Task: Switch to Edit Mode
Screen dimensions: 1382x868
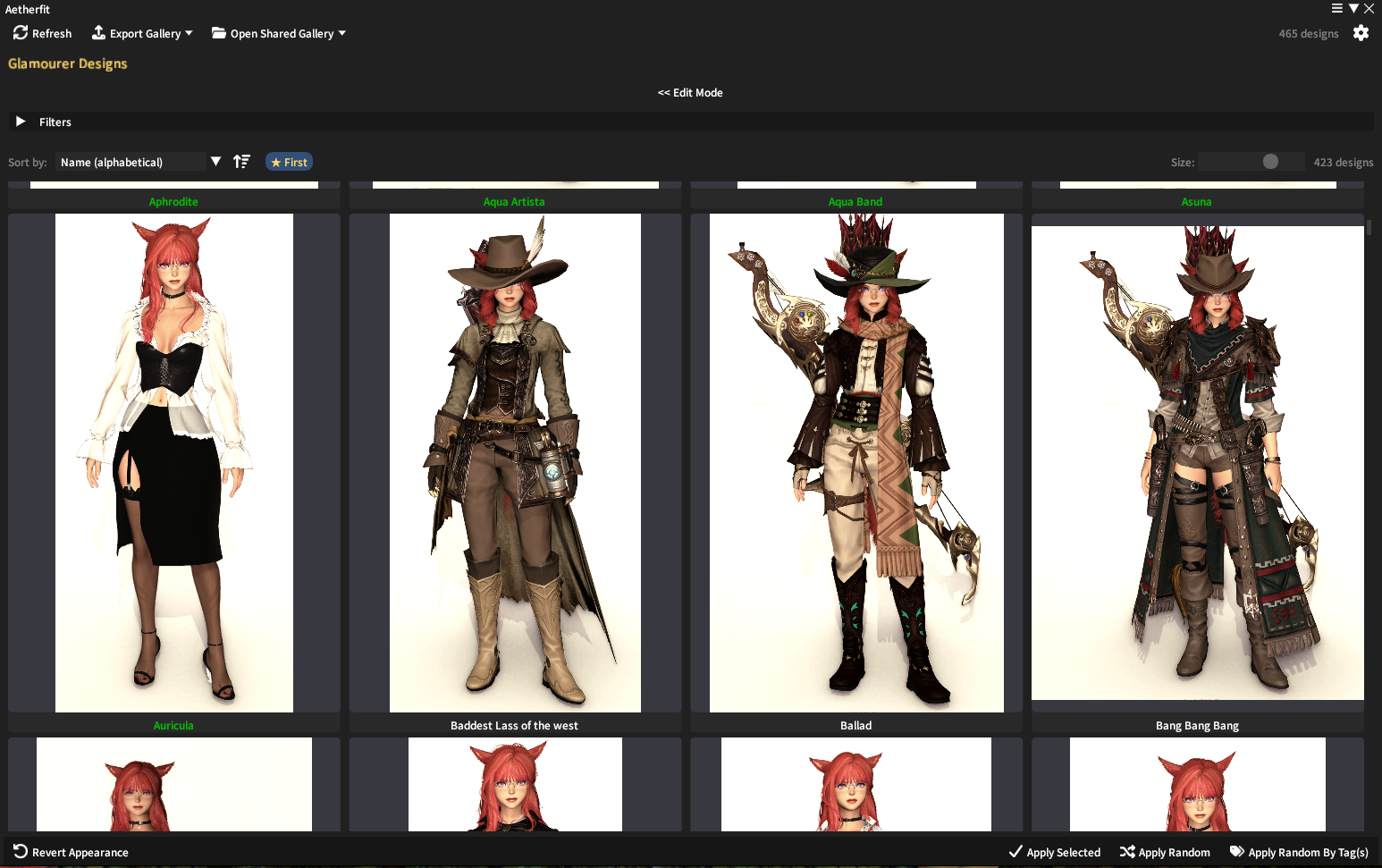Action: pos(690,92)
